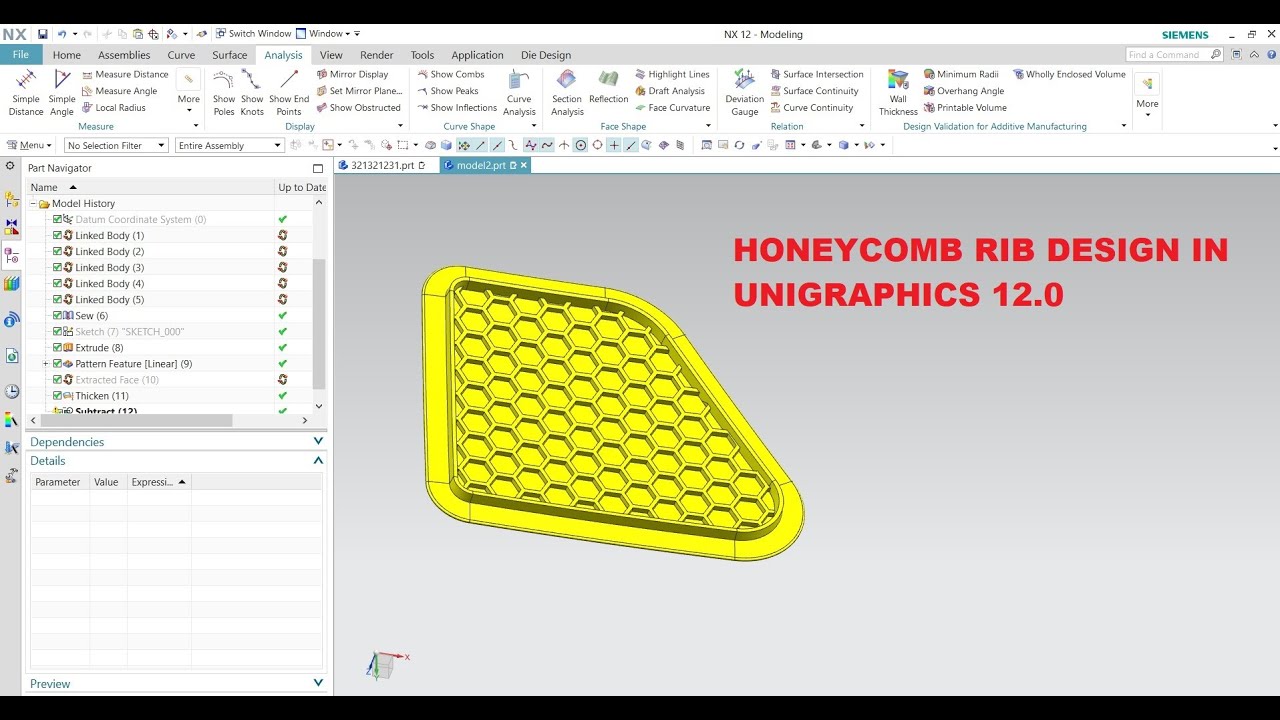This screenshot has width=1280, height=720.
Task: Click Highlight Lines
Action: click(672, 74)
